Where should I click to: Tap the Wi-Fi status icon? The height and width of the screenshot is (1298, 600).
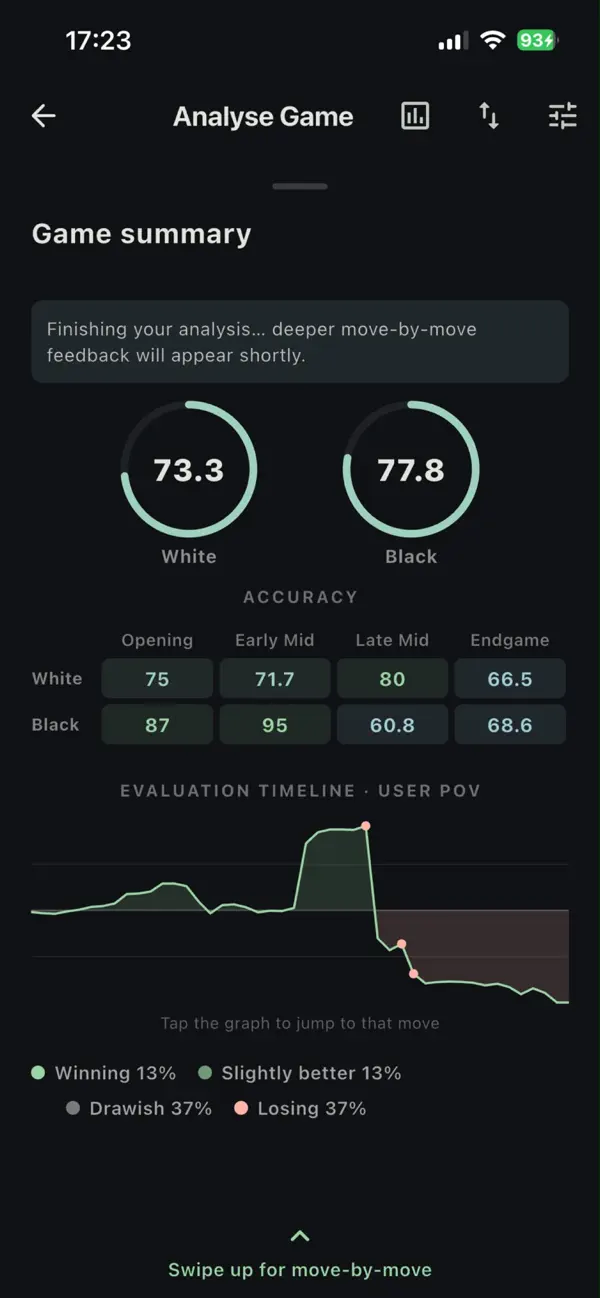(492, 40)
